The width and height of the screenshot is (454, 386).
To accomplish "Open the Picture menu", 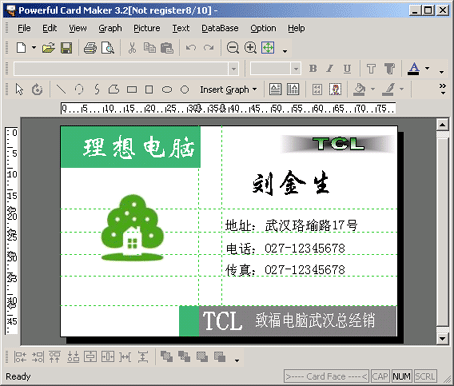I will (147, 28).
